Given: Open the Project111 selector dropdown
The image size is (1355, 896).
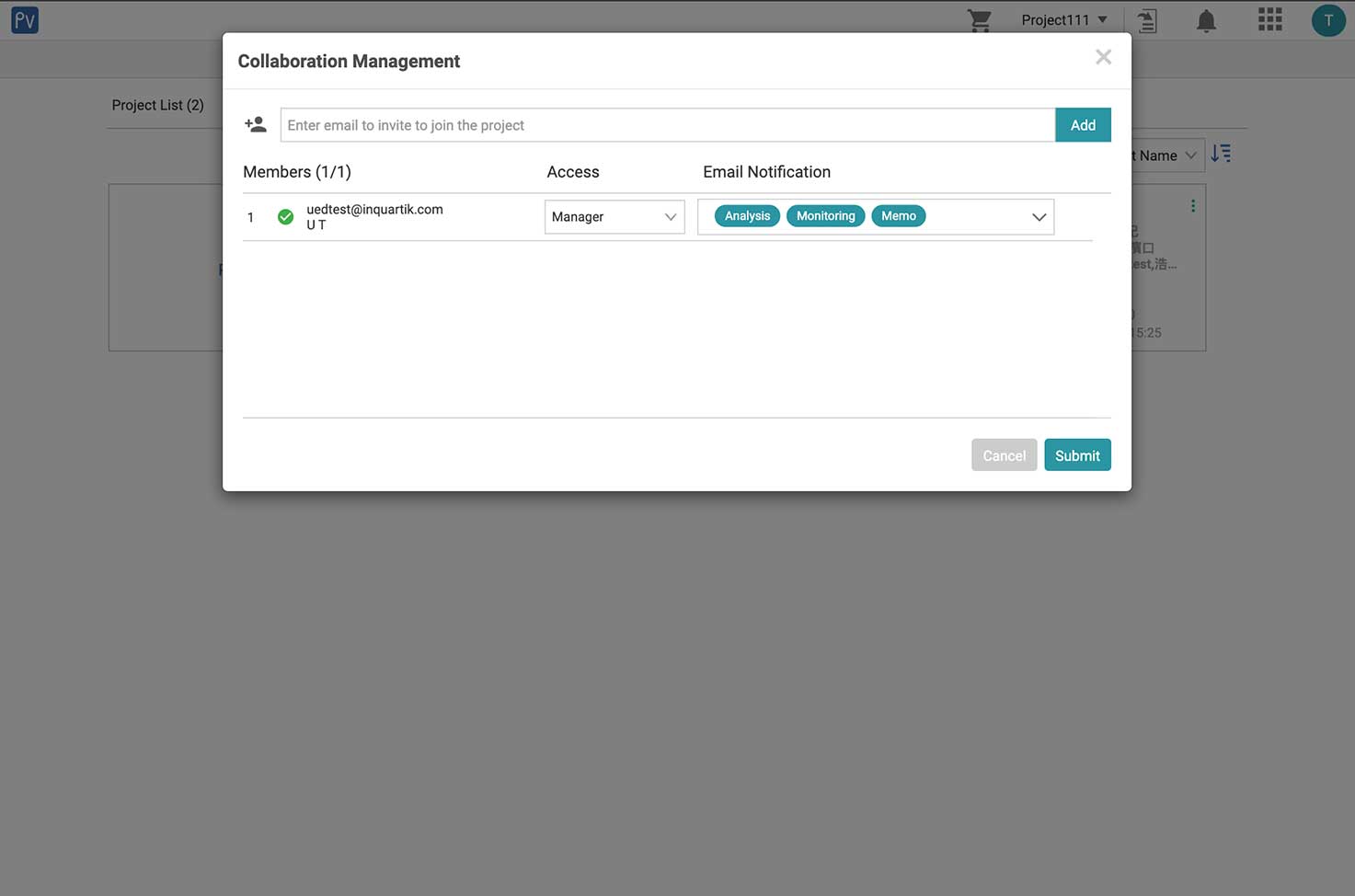Looking at the screenshot, I should (x=1063, y=20).
